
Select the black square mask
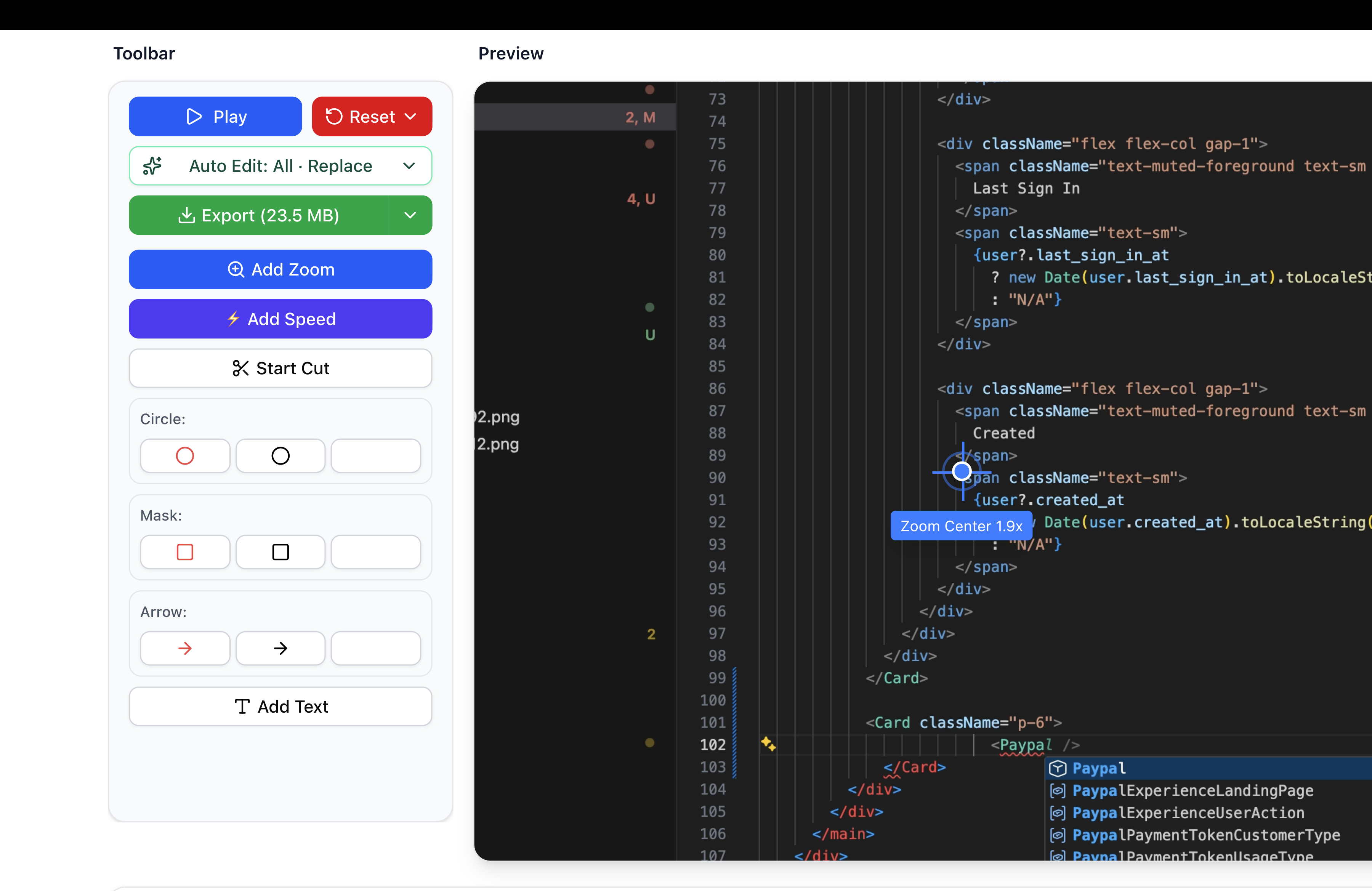point(280,552)
